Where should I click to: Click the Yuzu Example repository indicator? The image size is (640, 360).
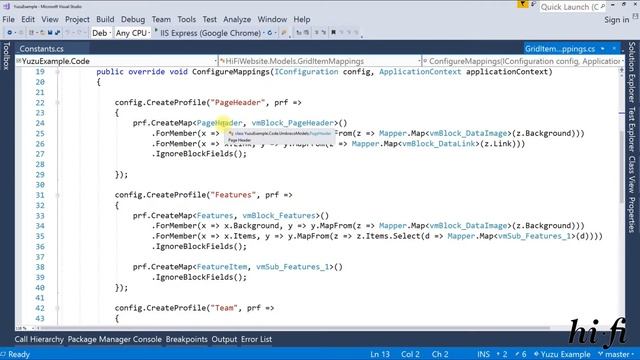click(562, 354)
